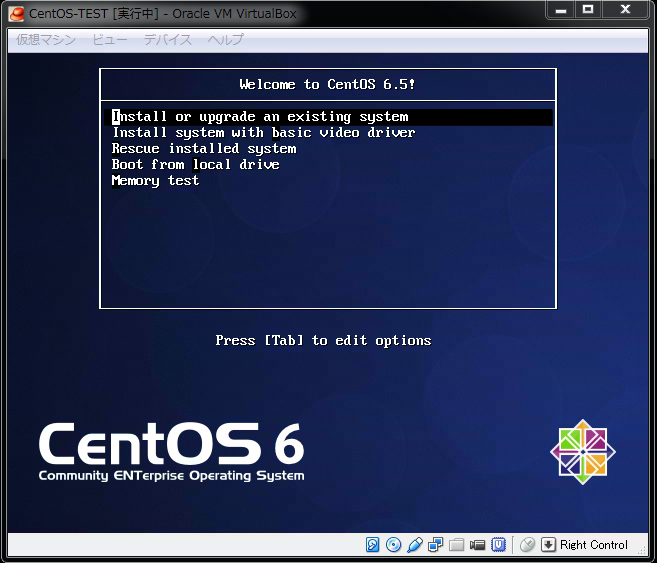This screenshot has width=657, height=563.
Task: Select Install system with basic video driver
Action: [x=264, y=133]
